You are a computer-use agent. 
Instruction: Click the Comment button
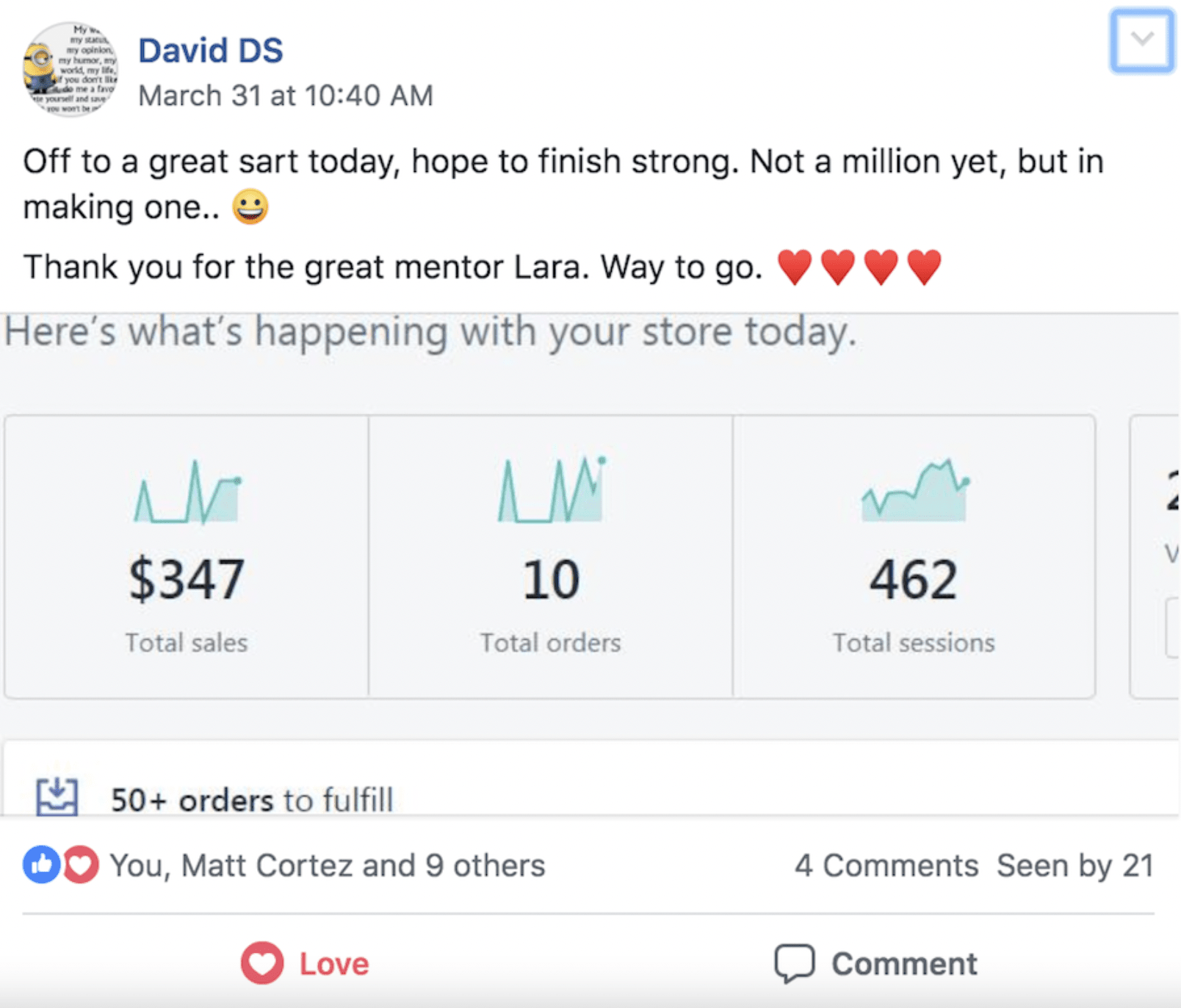[875, 963]
